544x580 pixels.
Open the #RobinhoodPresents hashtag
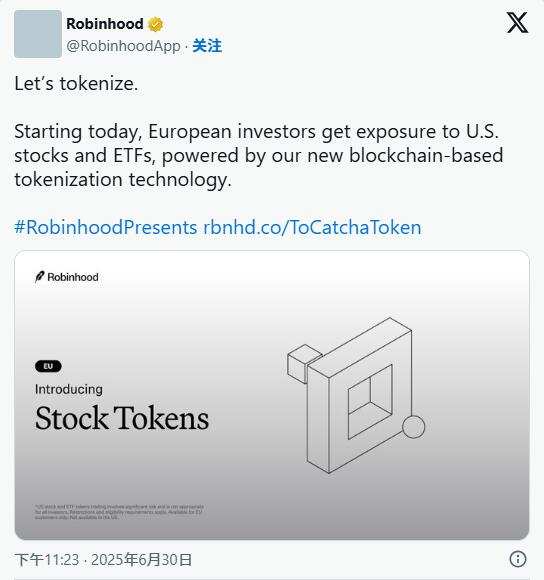click(x=106, y=227)
